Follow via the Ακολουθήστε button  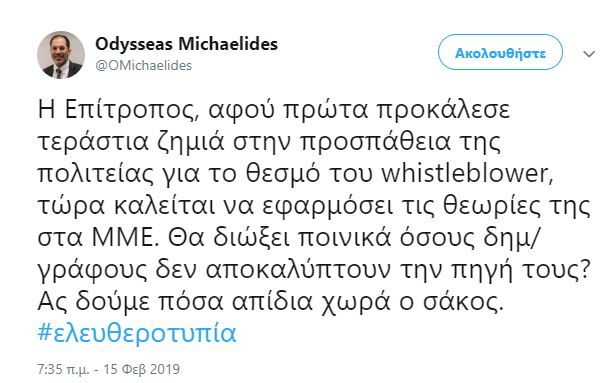(500, 52)
